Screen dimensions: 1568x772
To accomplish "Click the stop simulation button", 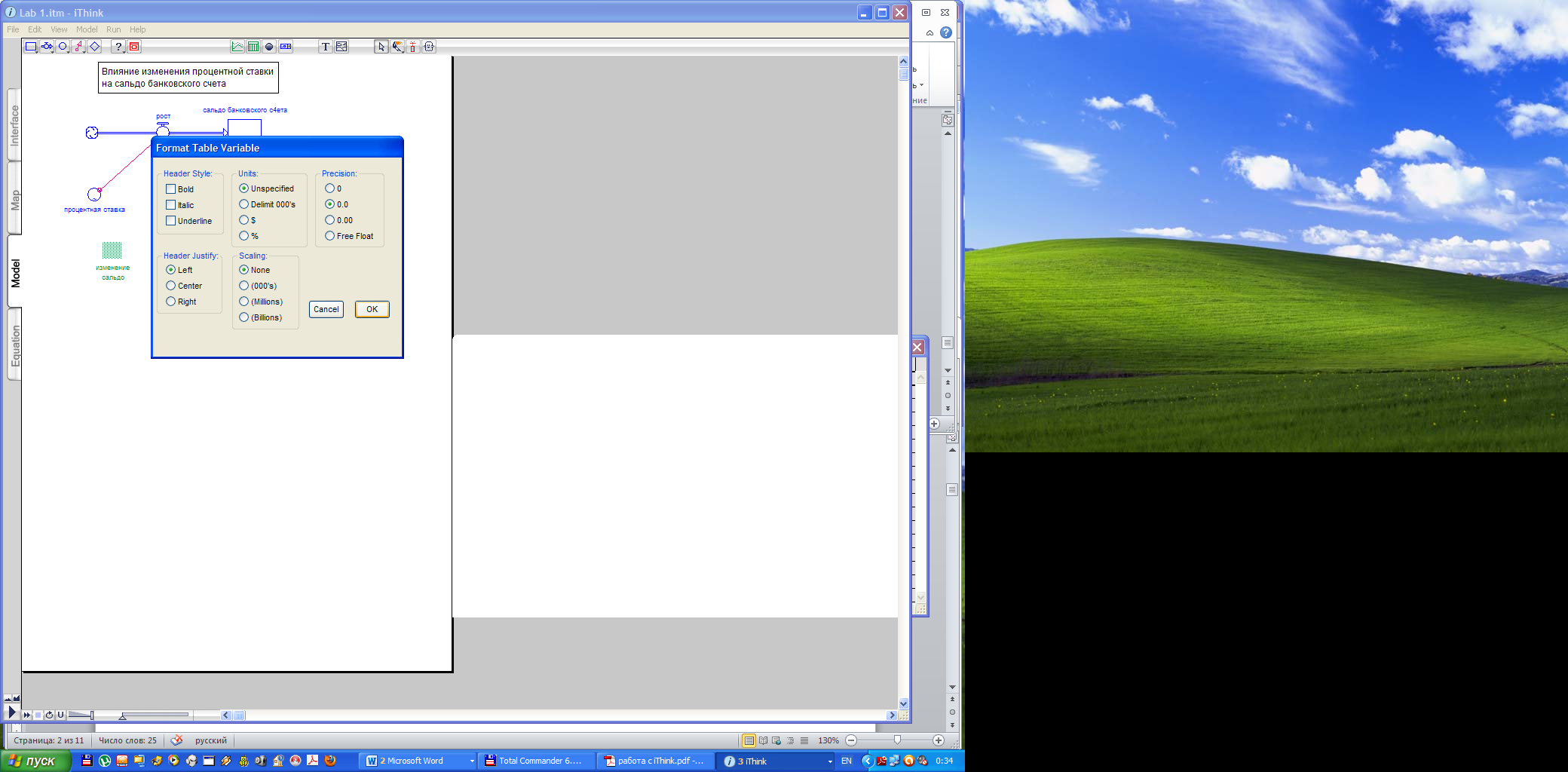I will [x=38, y=715].
